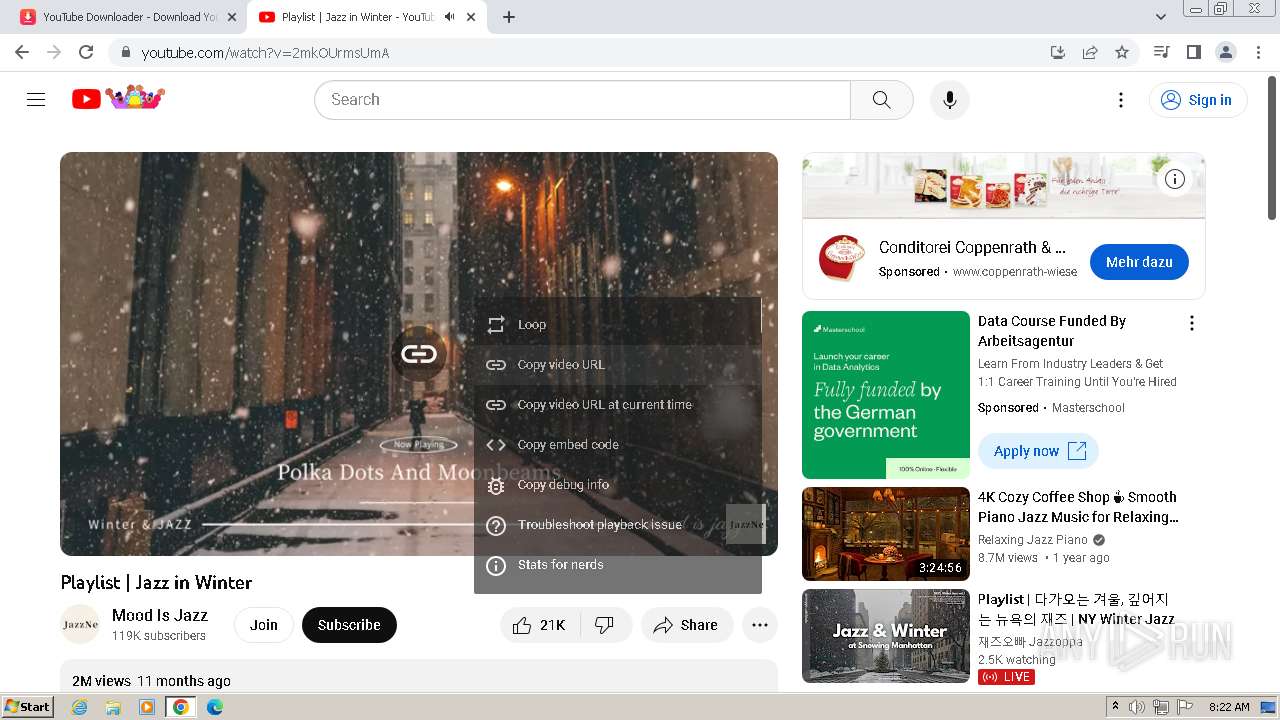Open the media control toolbar icon

pos(1161,52)
